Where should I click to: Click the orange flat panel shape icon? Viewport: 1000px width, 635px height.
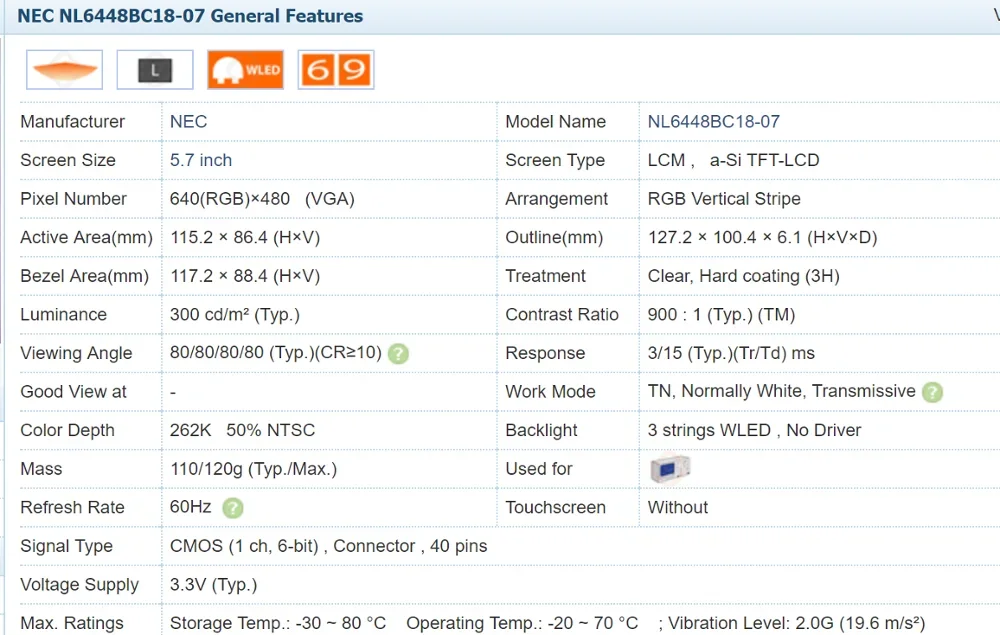(x=64, y=70)
